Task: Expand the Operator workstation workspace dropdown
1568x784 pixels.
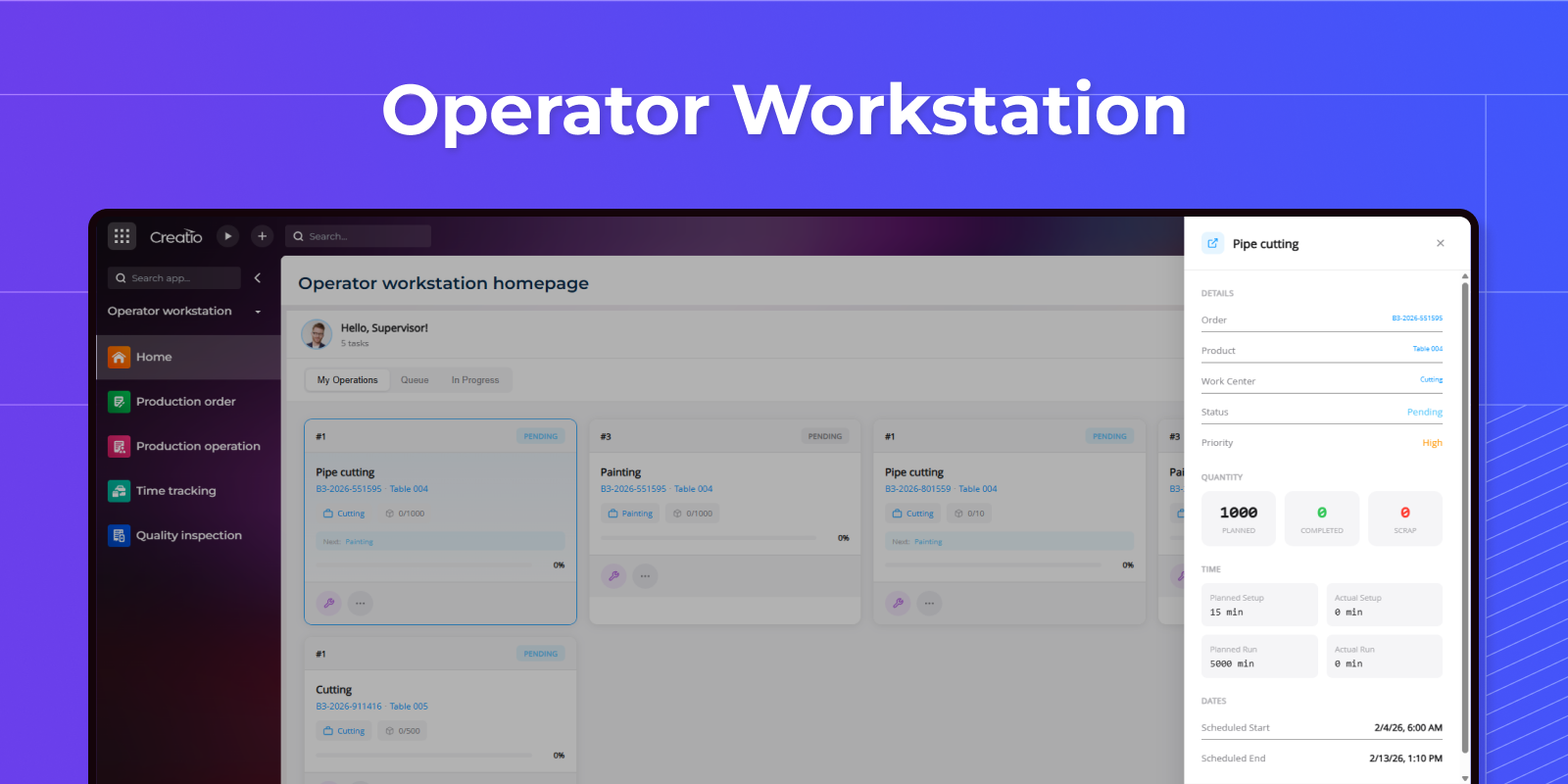Action: pyautogui.click(x=258, y=312)
